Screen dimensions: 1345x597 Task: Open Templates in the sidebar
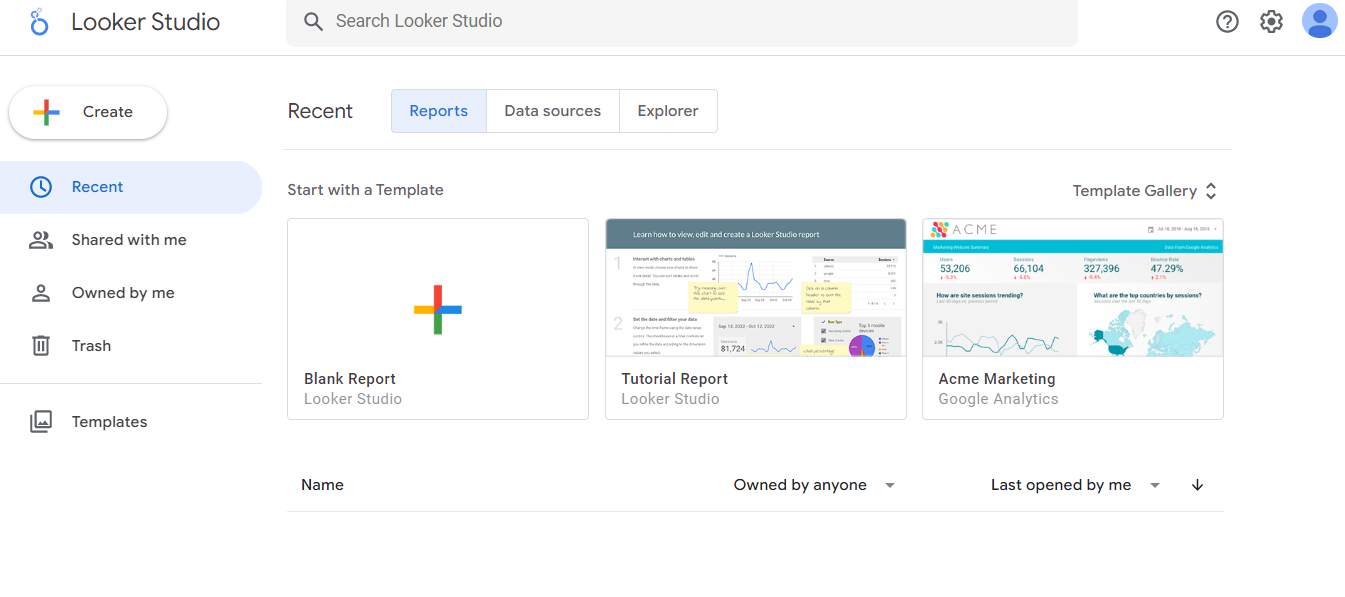tap(131, 422)
